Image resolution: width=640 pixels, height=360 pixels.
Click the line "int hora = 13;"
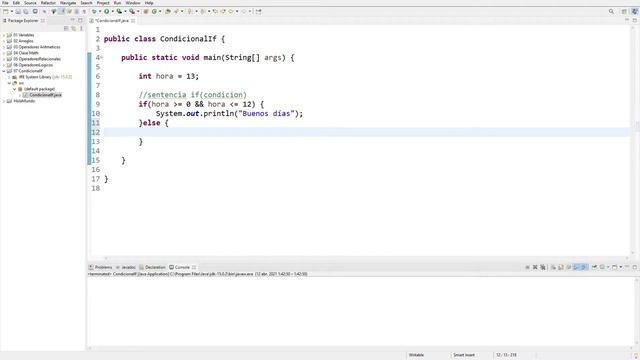pyautogui.click(x=169, y=76)
